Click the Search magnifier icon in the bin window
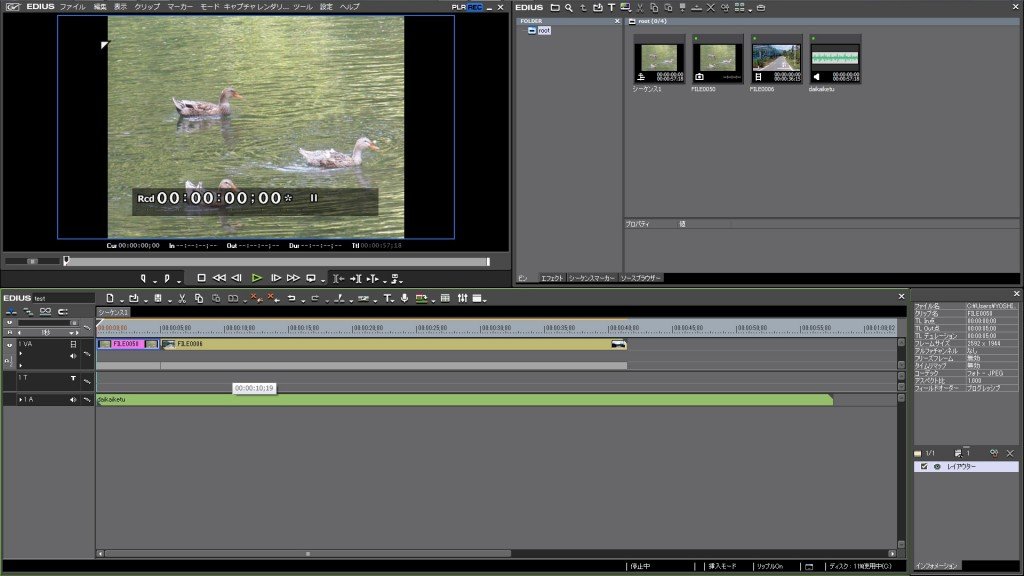This screenshot has height=576, width=1024. click(569, 8)
